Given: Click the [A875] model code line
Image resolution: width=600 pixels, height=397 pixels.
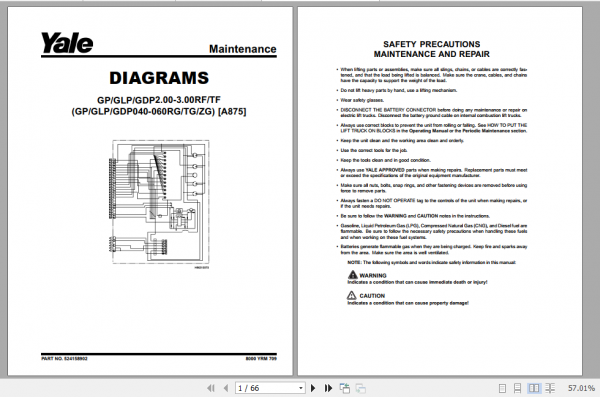Looking at the screenshot, I should pyautogui.click(x=159, y=112).
